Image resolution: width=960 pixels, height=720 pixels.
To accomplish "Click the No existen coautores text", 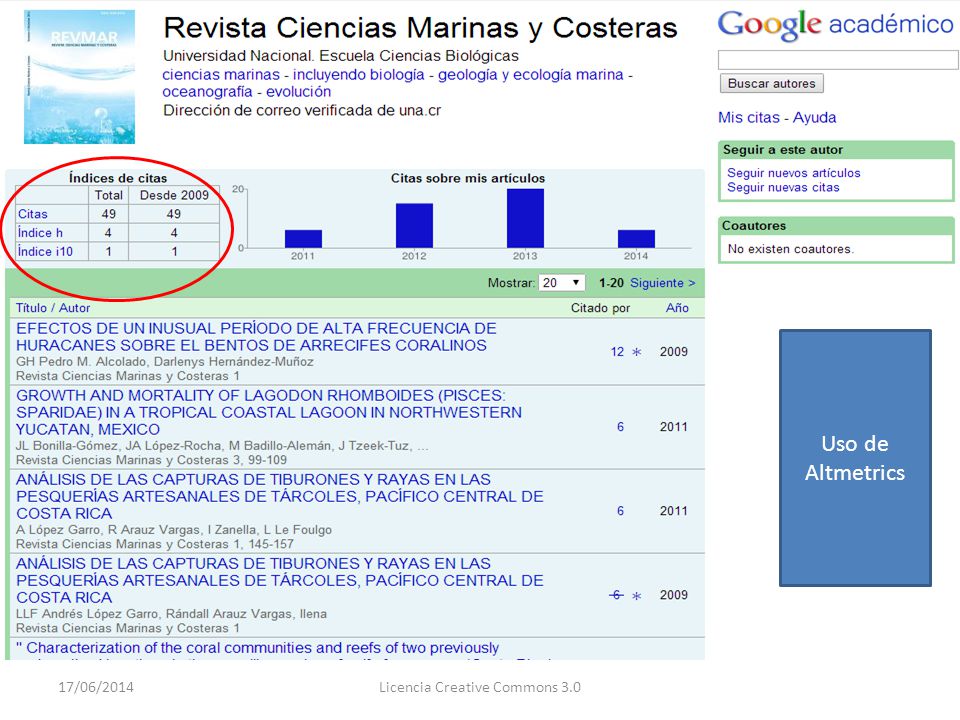I will (x=790, y=249).
